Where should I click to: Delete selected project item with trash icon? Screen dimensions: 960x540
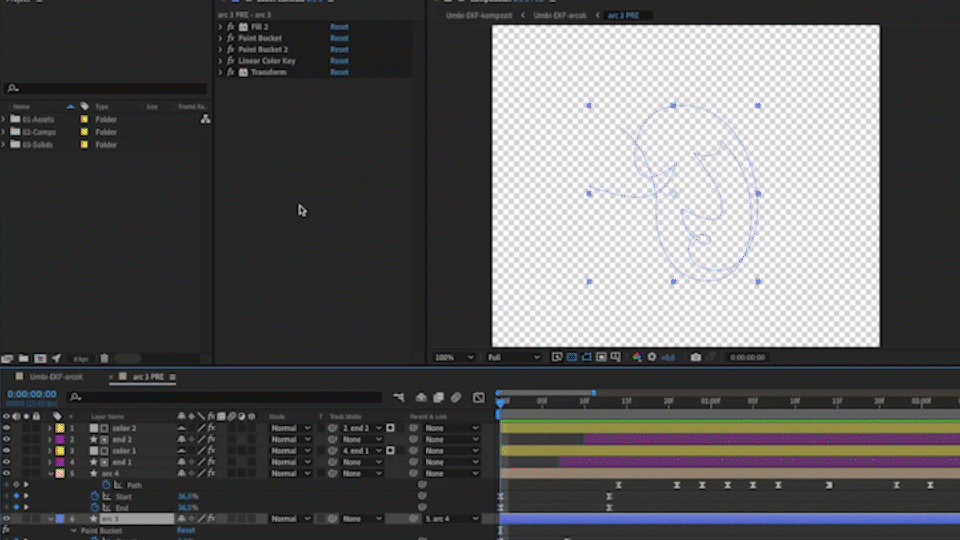[104, 359]
